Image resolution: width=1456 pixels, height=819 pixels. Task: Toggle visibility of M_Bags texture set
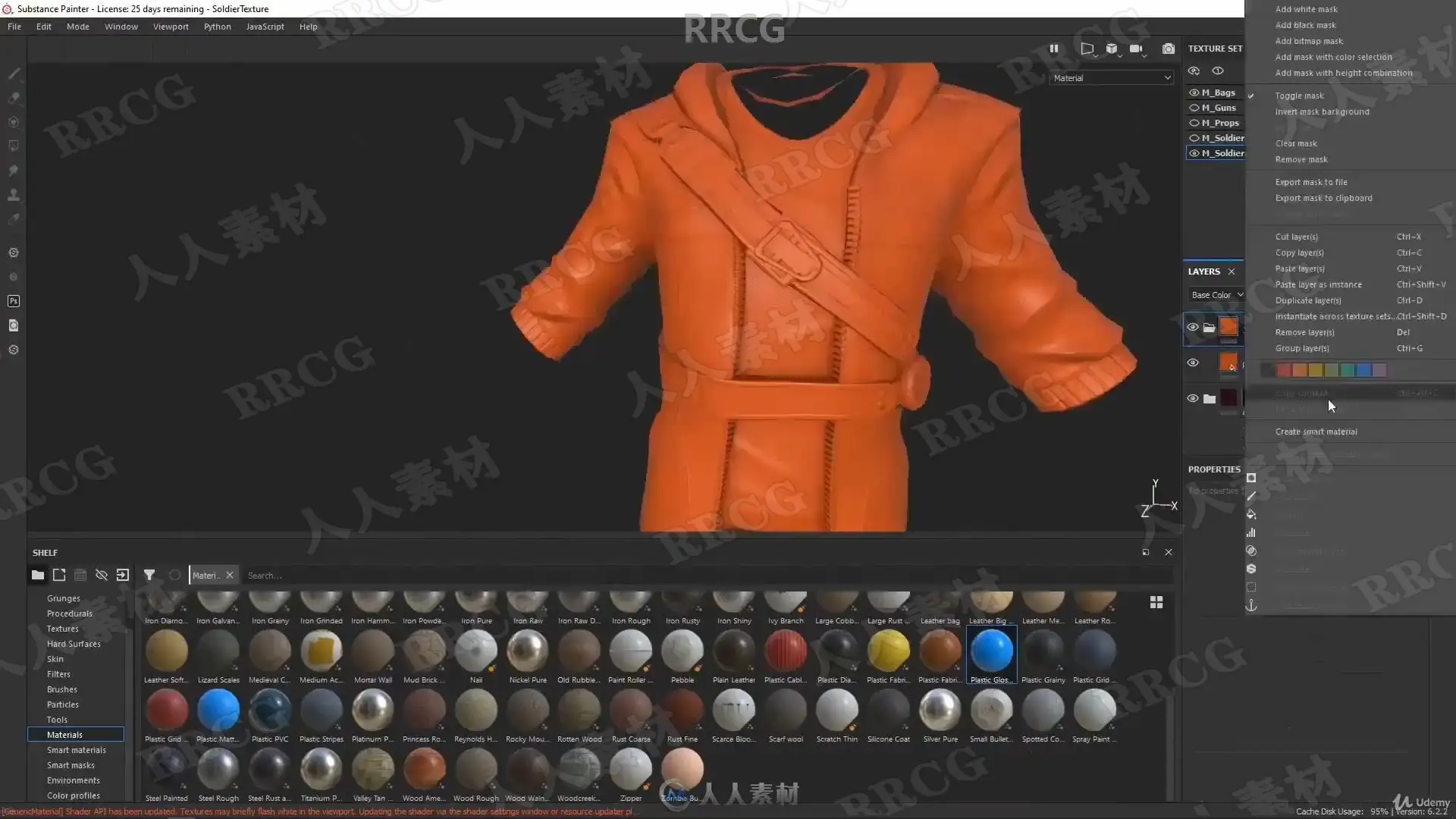tap(1194, 93)
